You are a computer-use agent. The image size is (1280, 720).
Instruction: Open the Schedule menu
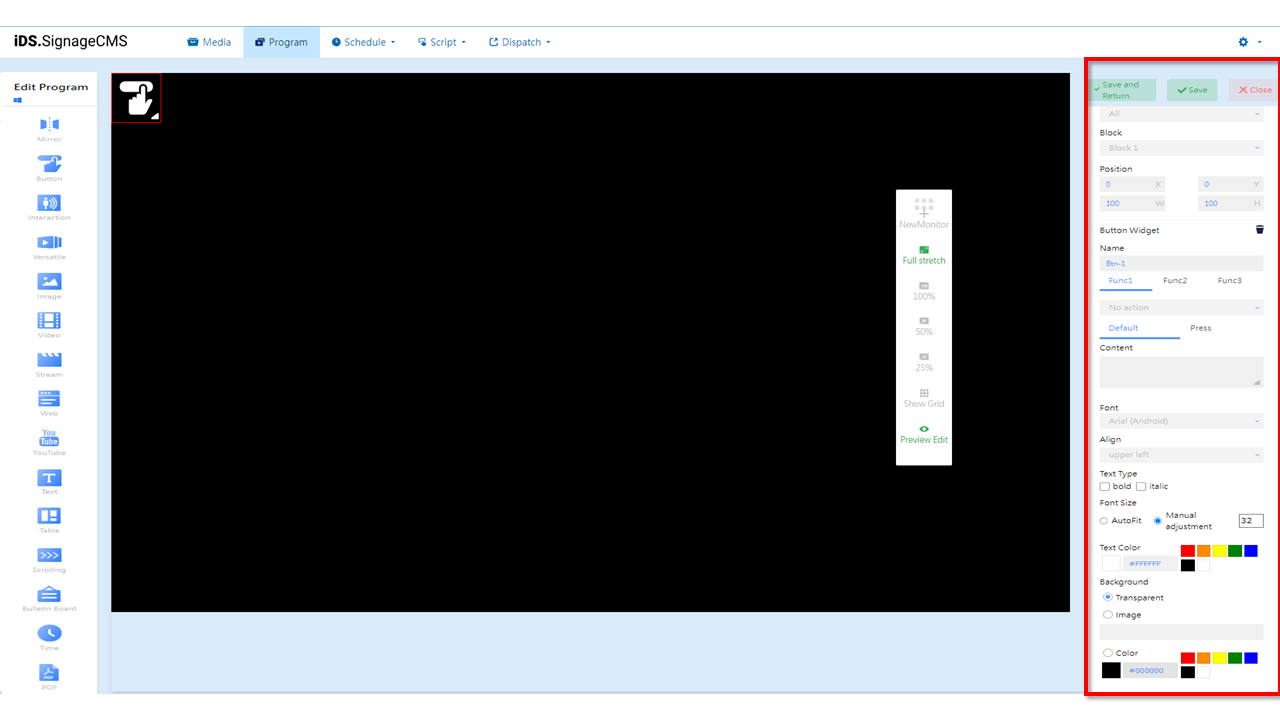pyautogui.click(x=362, y=42)
